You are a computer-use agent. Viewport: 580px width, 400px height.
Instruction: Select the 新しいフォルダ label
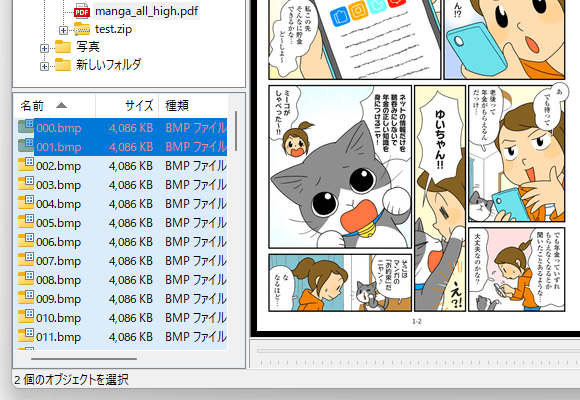click(108, 64)
